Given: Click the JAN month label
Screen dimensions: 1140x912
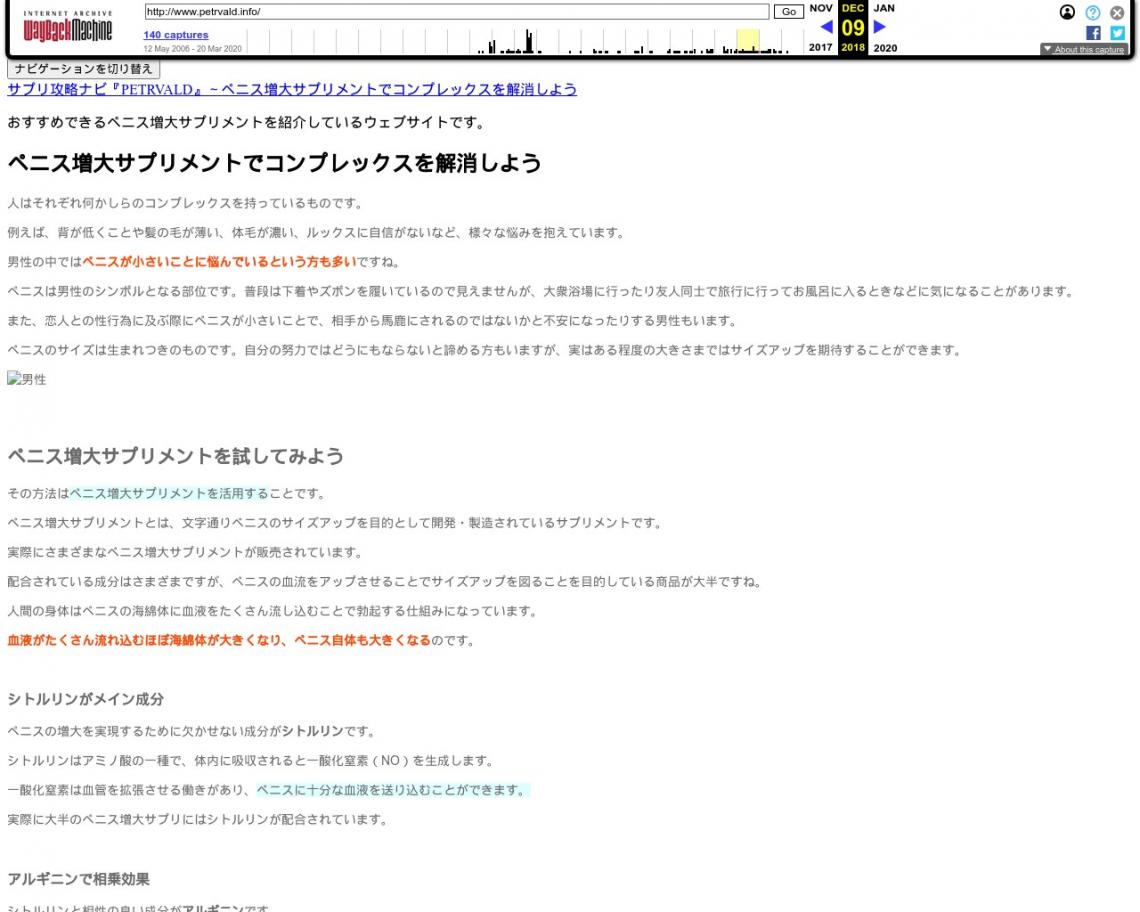Looking at the screenshot, I should (884, 8).
